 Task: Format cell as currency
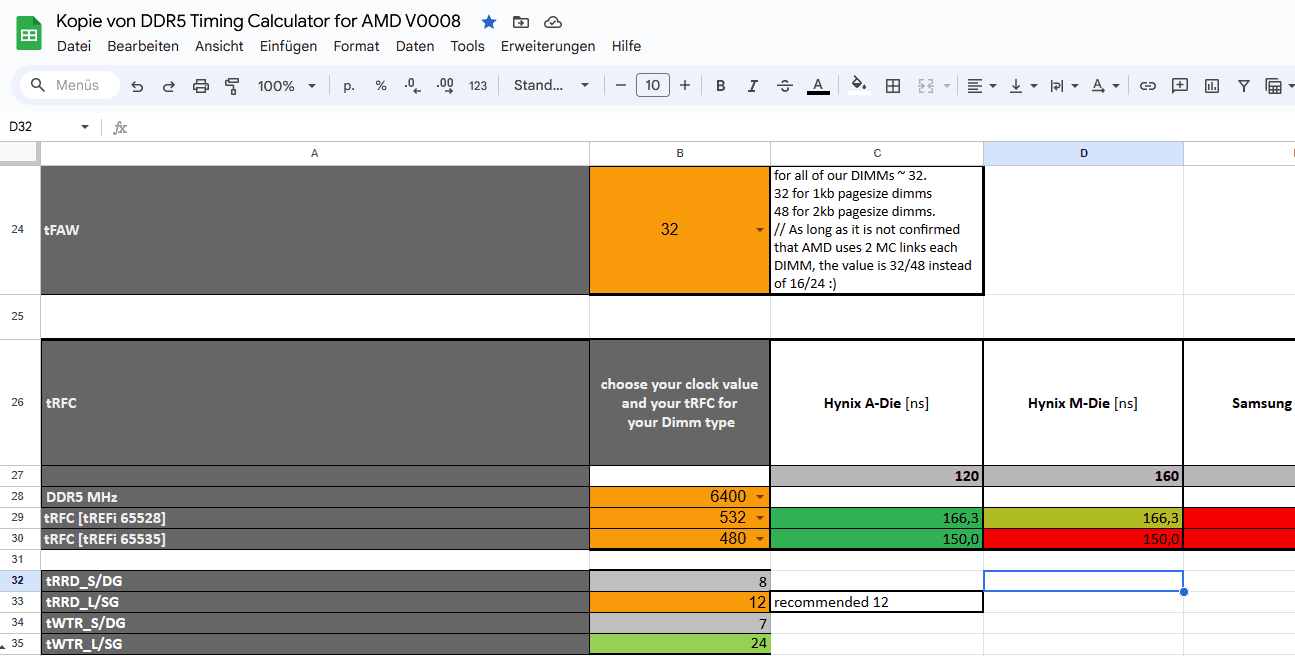[349, 86]
